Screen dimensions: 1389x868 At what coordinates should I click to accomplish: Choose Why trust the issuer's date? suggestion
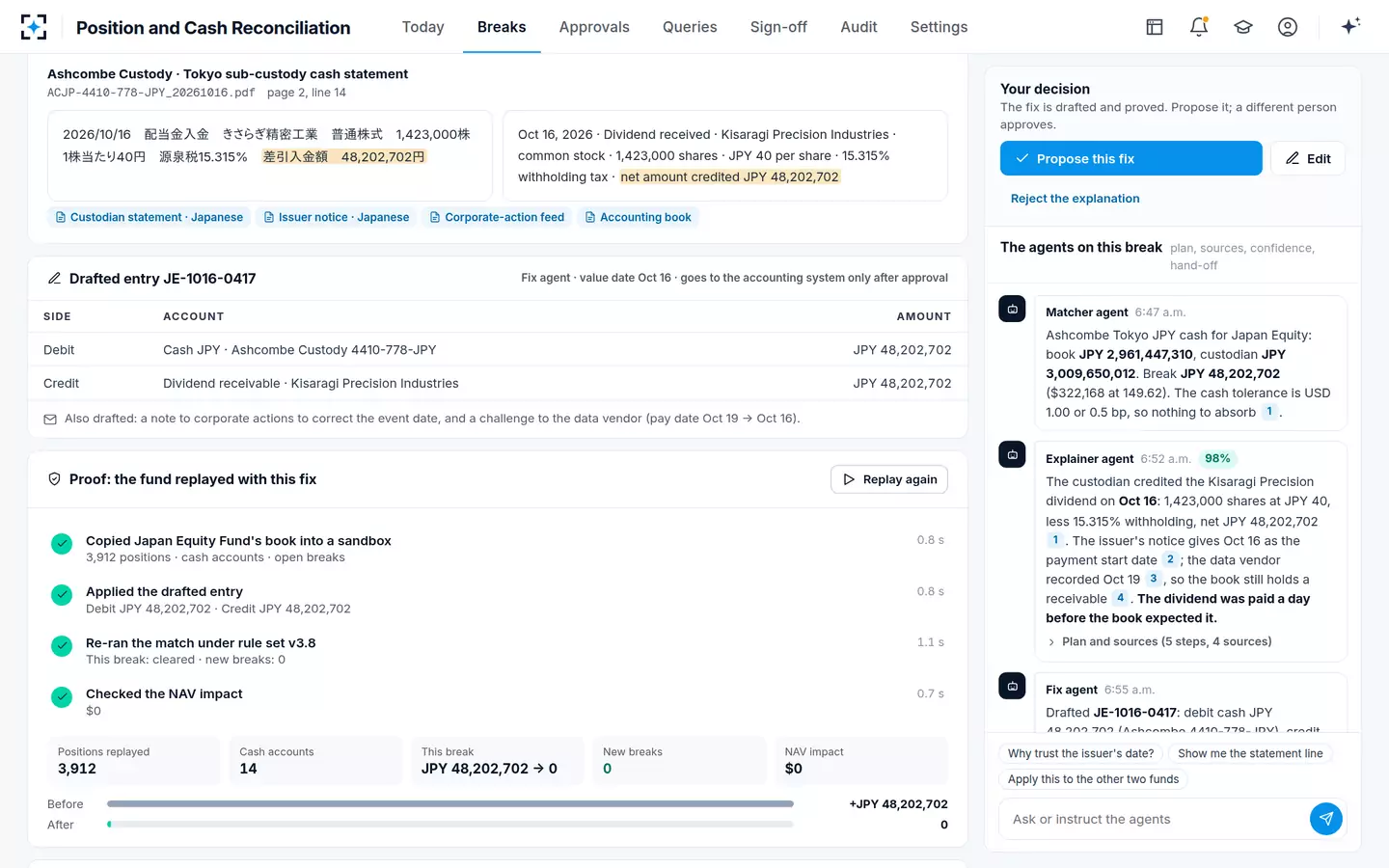(1080, 753)
